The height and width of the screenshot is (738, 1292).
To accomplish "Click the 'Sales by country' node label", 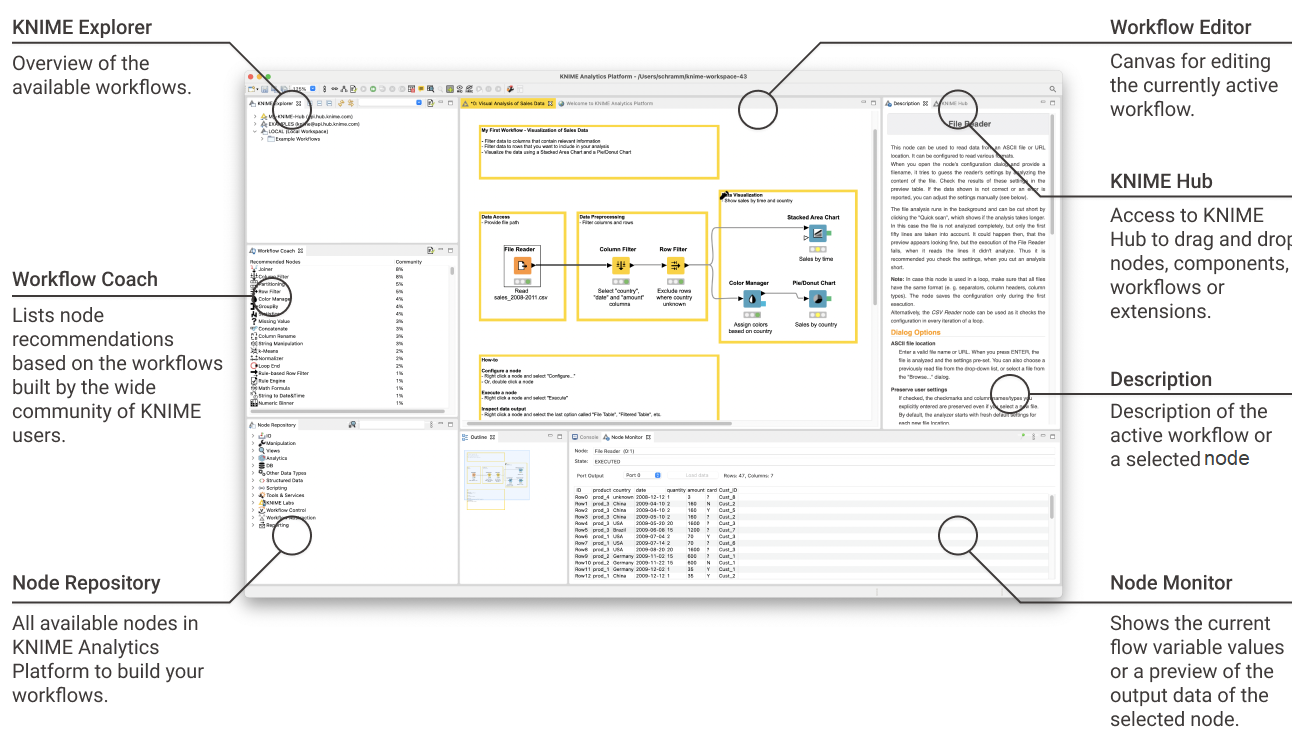I will coord(816,324).
